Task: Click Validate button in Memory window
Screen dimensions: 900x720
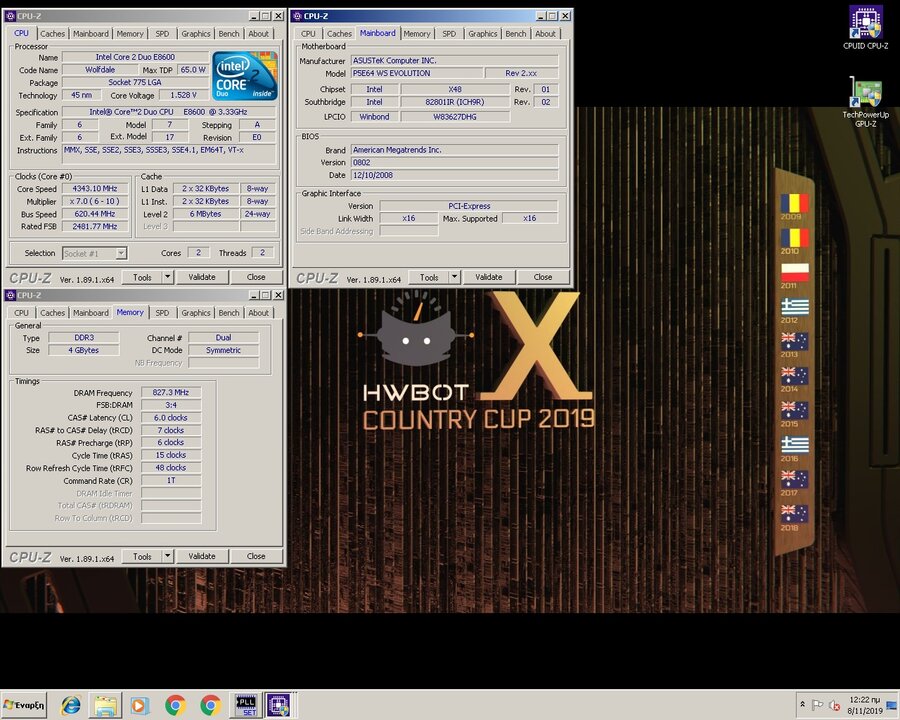Action: [x=201, y=556]
